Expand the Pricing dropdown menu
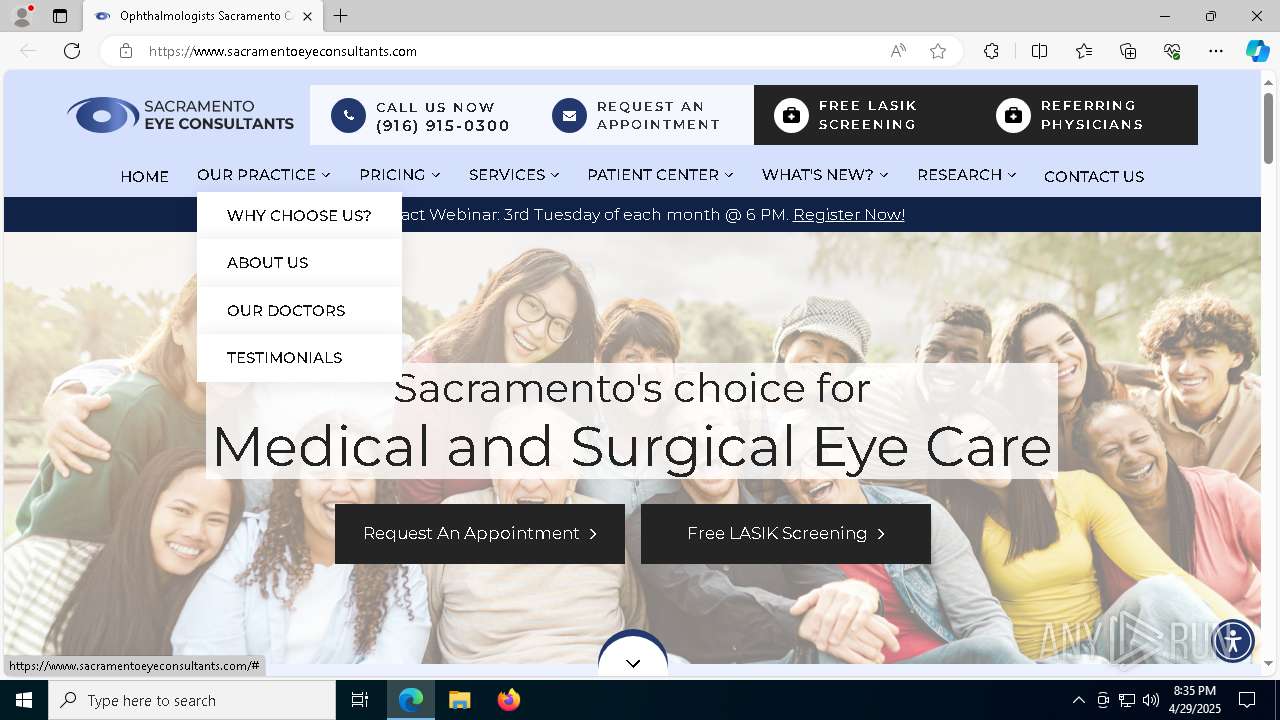The image size is (1280, 720). 400,175
